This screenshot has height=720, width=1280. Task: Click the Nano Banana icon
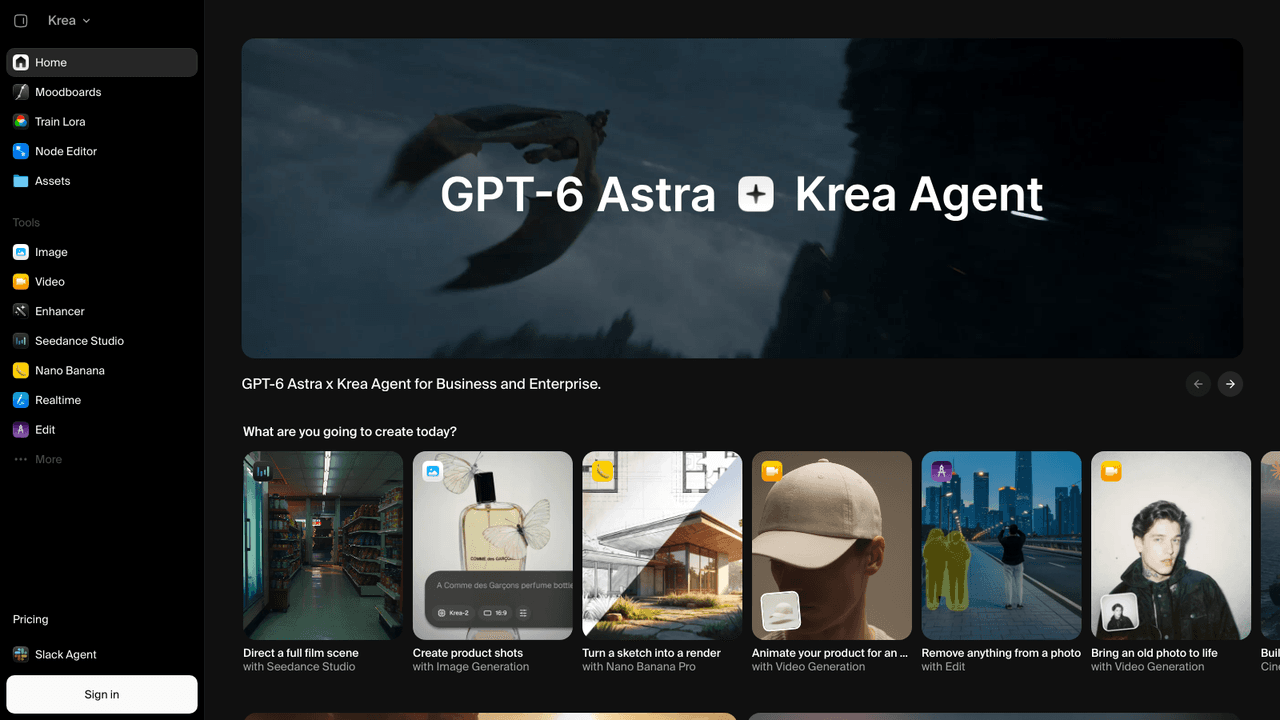[x=21, y=370]
